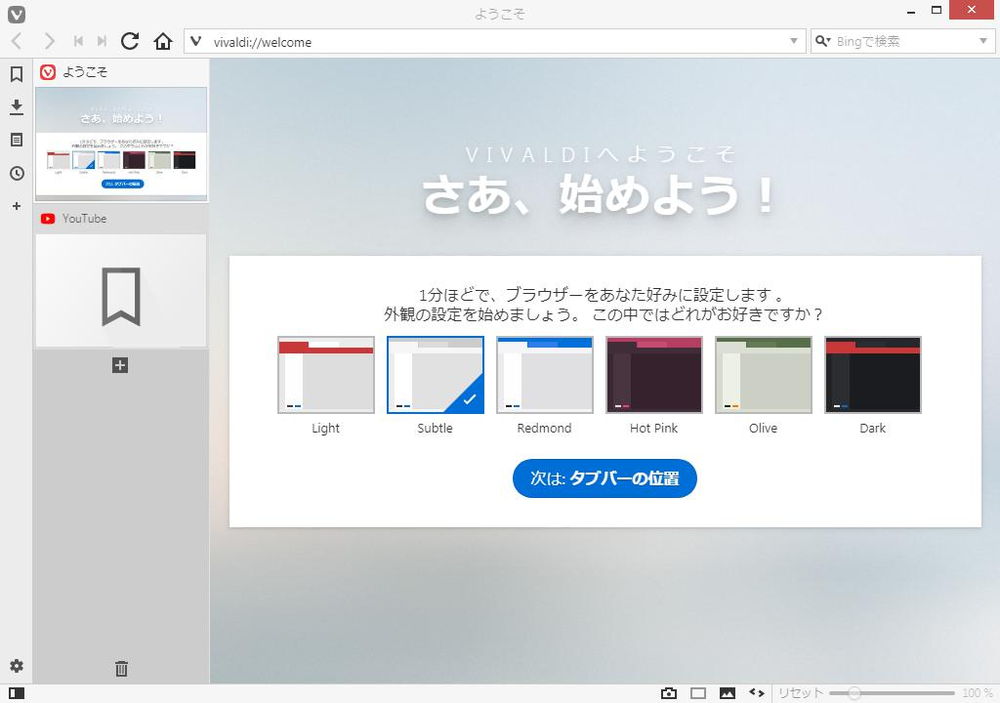Open browser settings with the gear icon

coord(16,666)
